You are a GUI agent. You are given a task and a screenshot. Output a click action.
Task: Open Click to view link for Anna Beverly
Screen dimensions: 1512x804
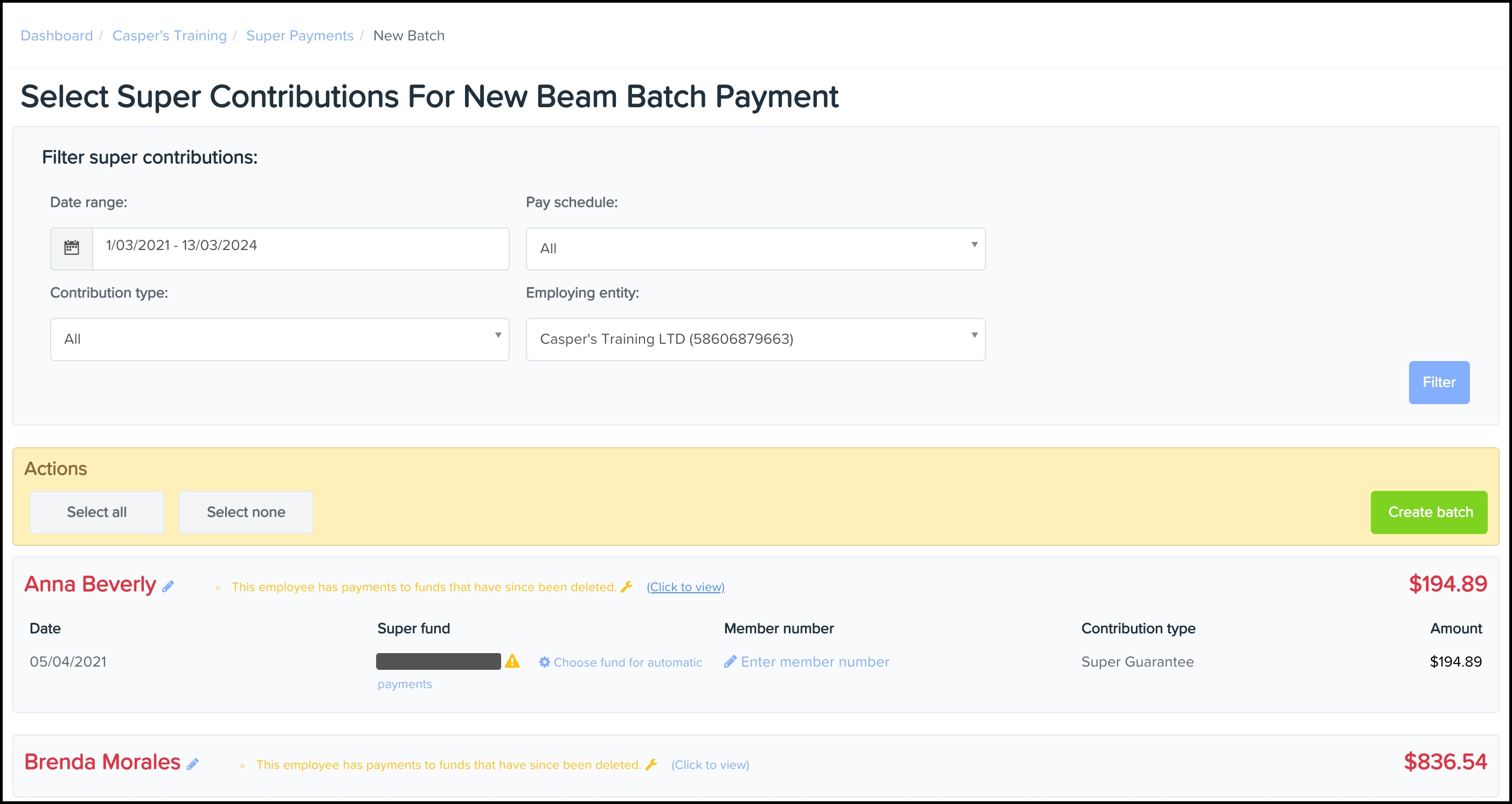coord(685,587)
